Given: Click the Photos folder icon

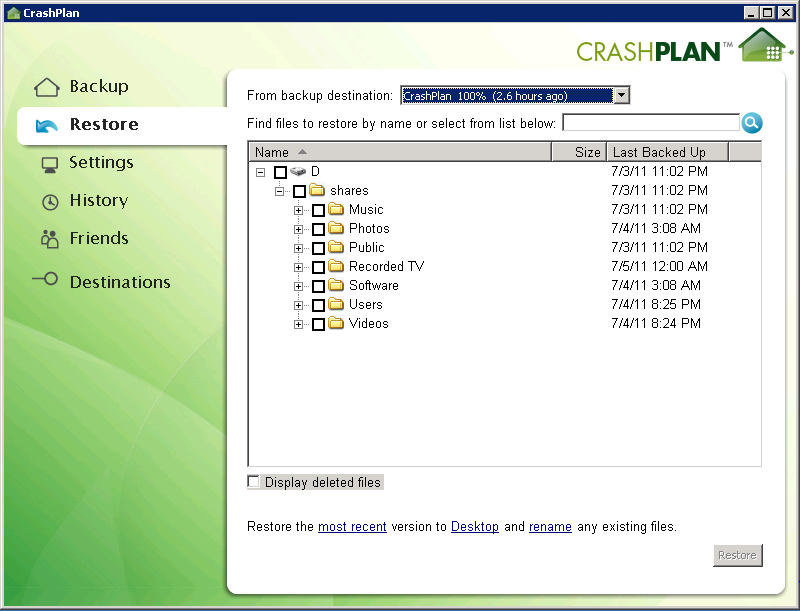Looking at the screenshot, I should tap(336, 228).
